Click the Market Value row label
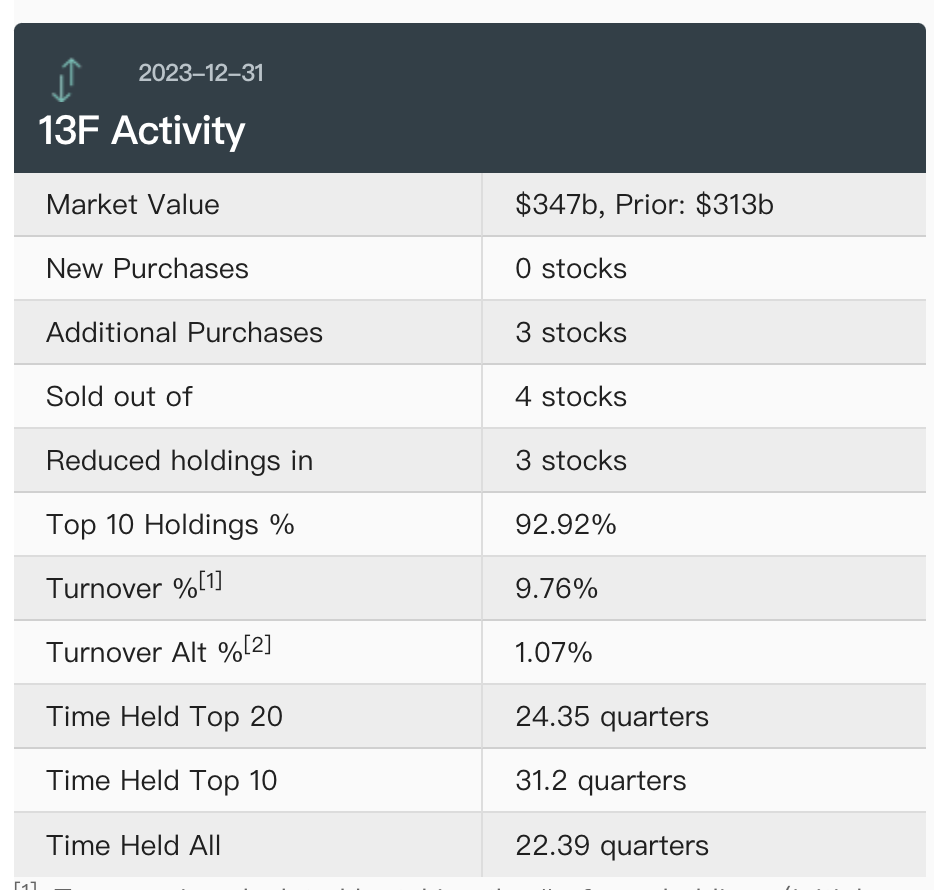The height and width of the screenshot is (890, 934). coord(132,205)
